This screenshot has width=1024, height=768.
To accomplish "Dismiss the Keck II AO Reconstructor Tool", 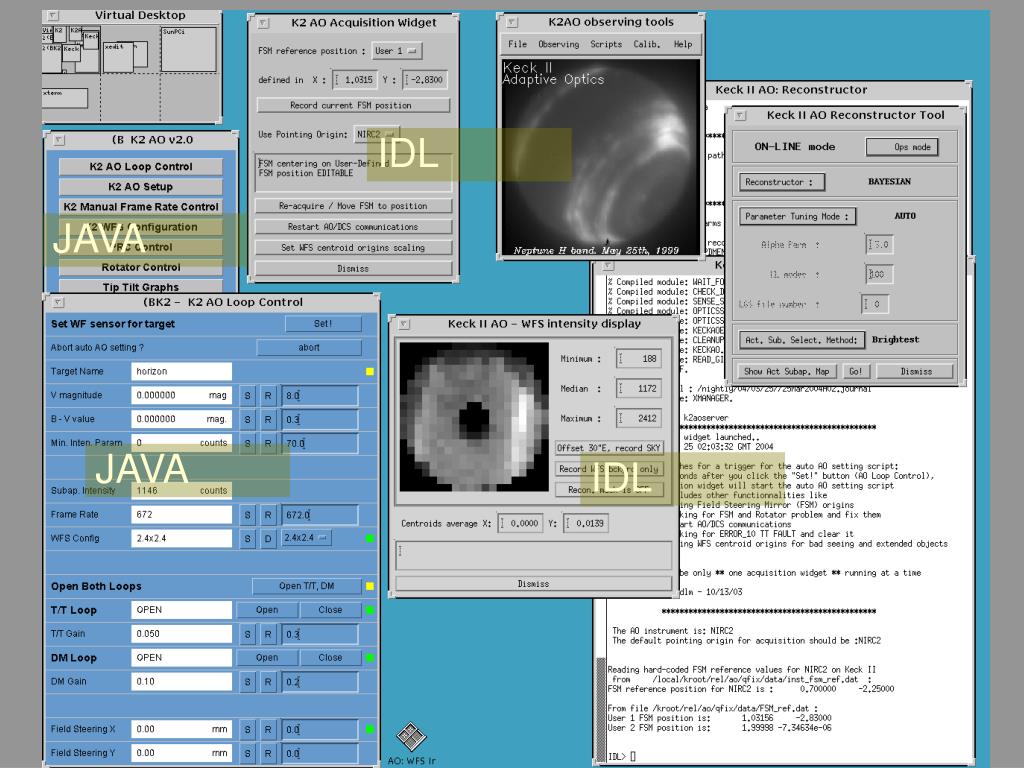I will point(916,372).
